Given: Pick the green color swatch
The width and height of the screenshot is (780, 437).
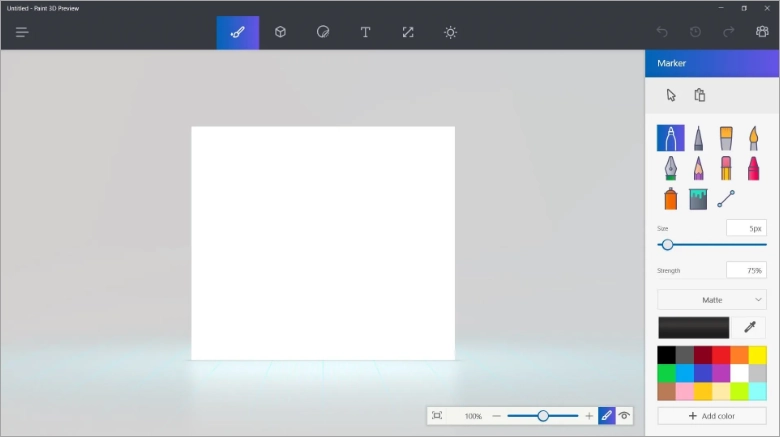Looking at the screenshot, I should 666,373.
